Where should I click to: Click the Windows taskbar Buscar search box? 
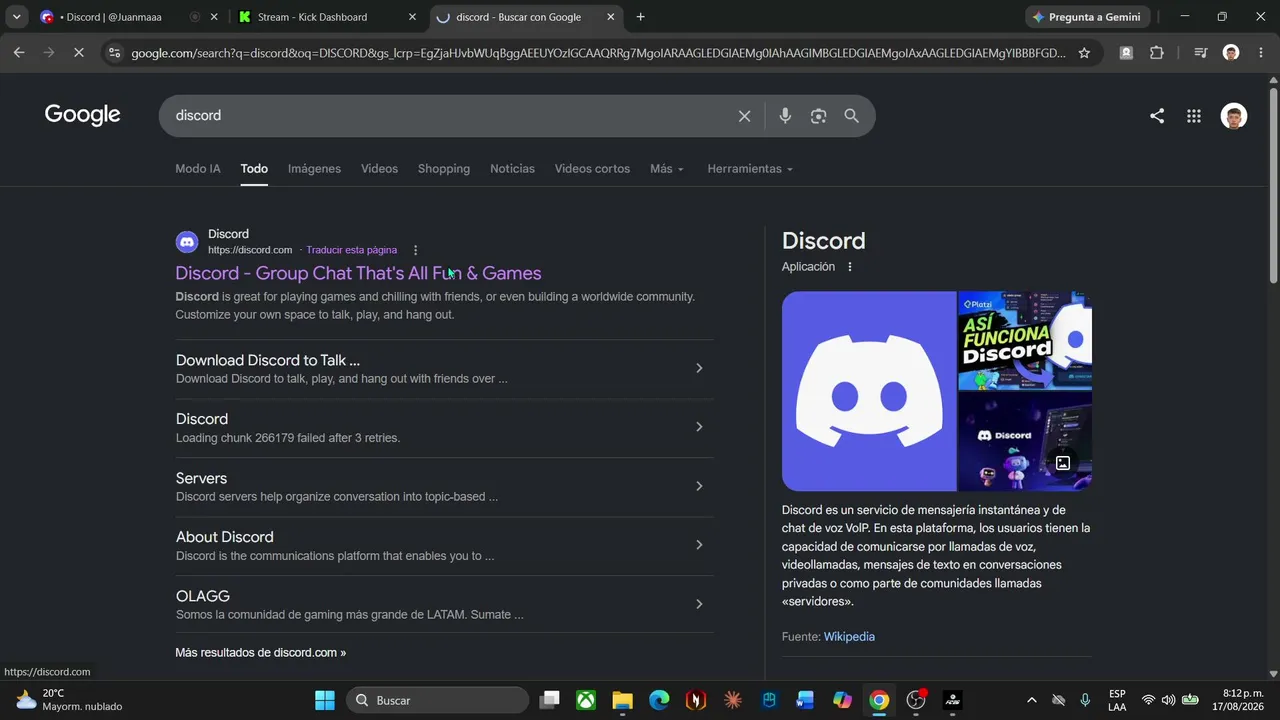click(437, 700)
